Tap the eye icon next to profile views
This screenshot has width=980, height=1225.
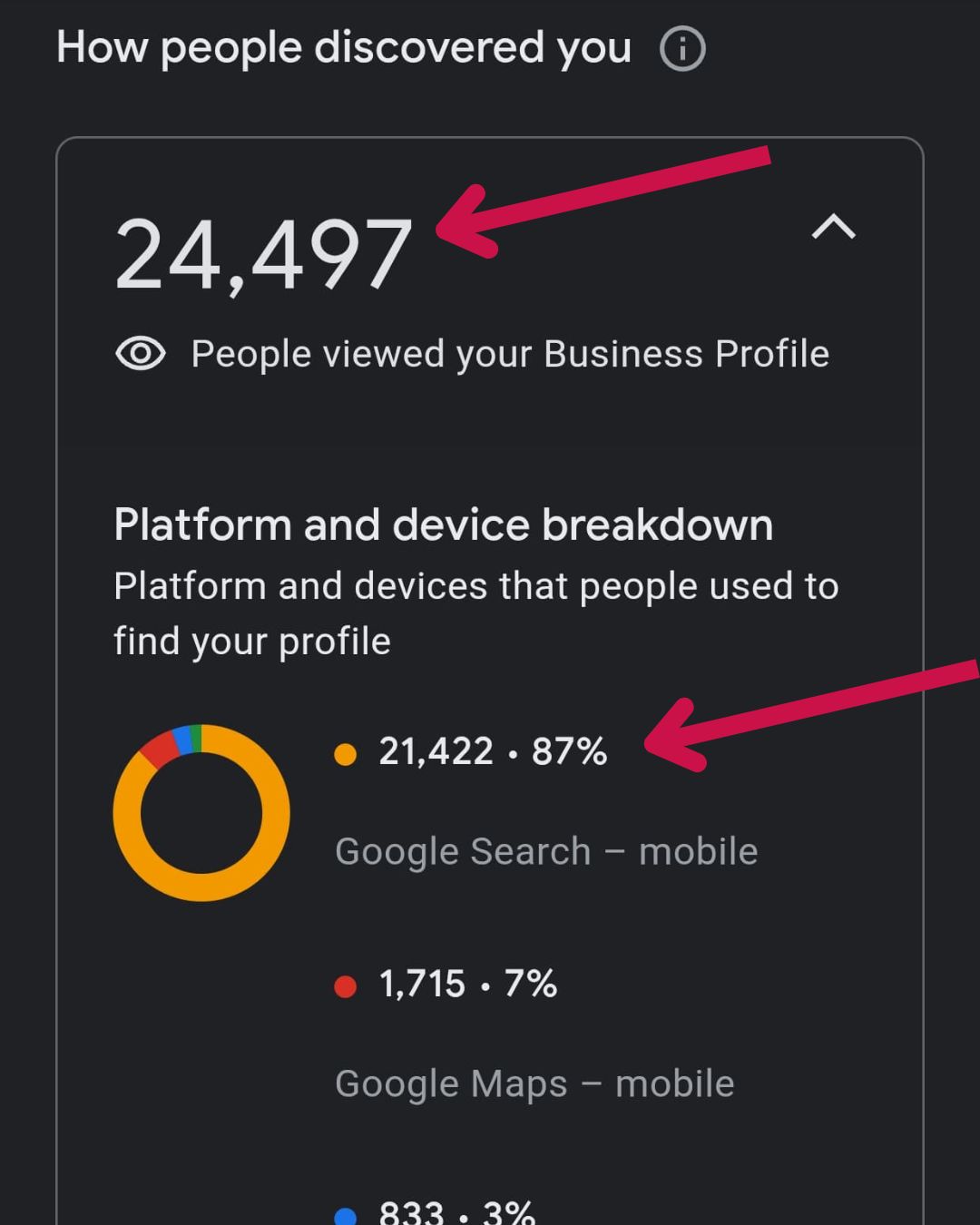pos(141,353)
